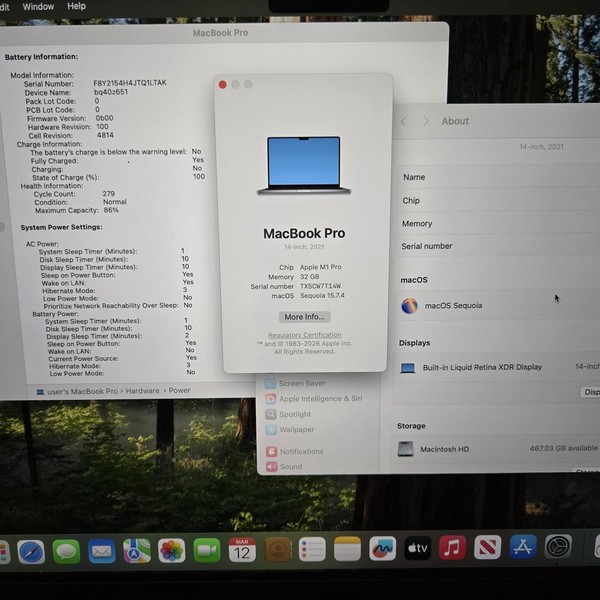The height and width of the screenshot is (600, 600).
Task: Click the macOS Sequoia row label
Action: pos(453,306)
